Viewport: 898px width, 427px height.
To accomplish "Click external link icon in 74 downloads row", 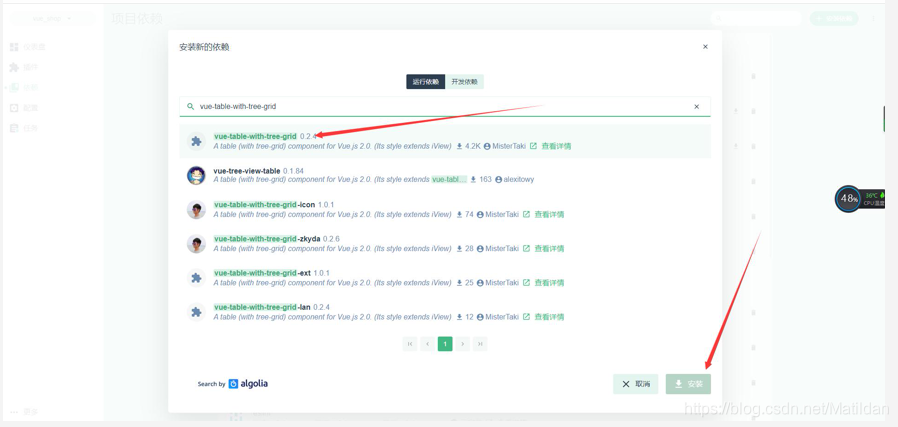I will pyautogui.click(x=526, y=215).
